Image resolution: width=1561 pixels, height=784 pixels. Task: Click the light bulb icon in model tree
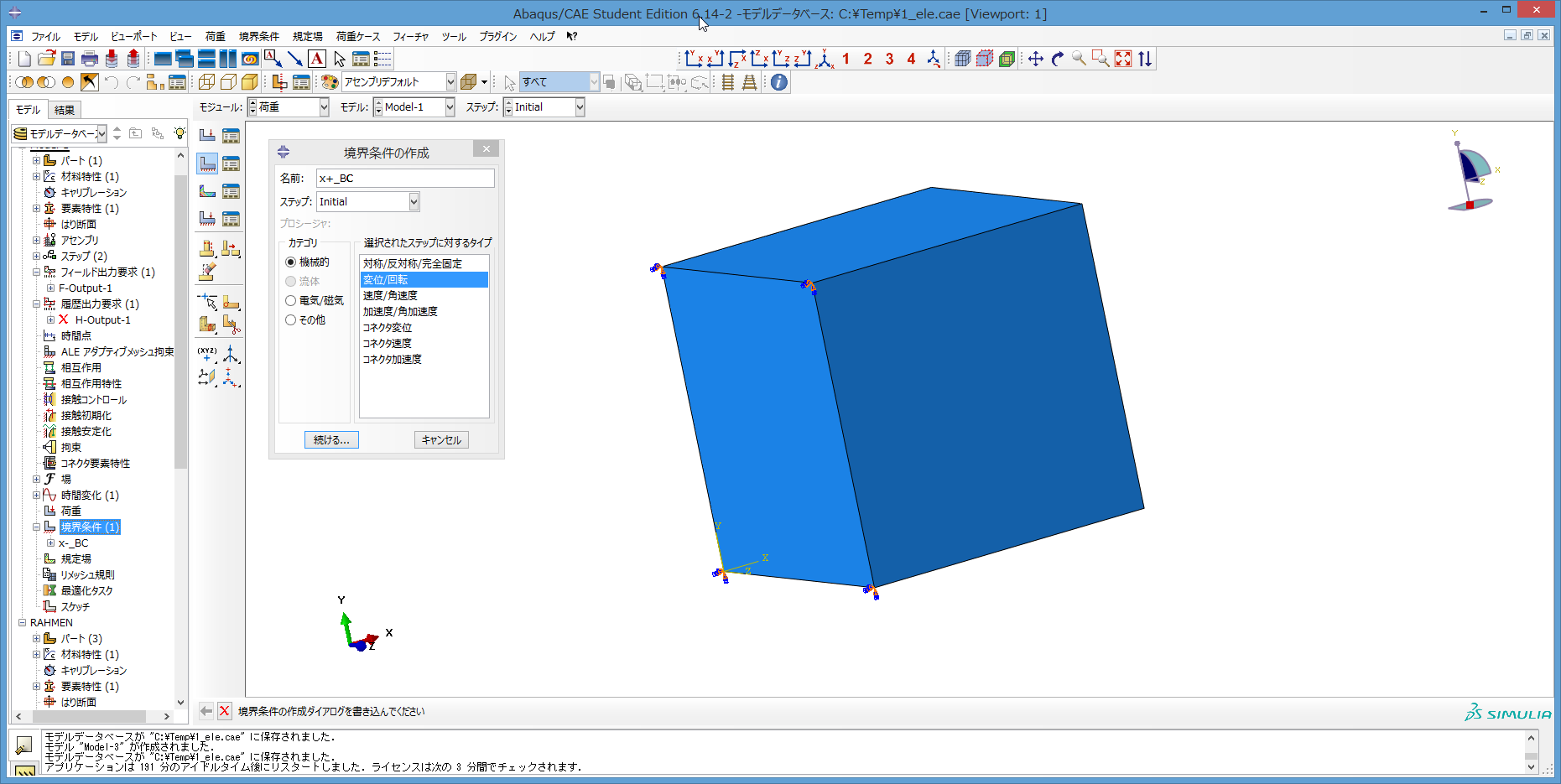[180, 133]
